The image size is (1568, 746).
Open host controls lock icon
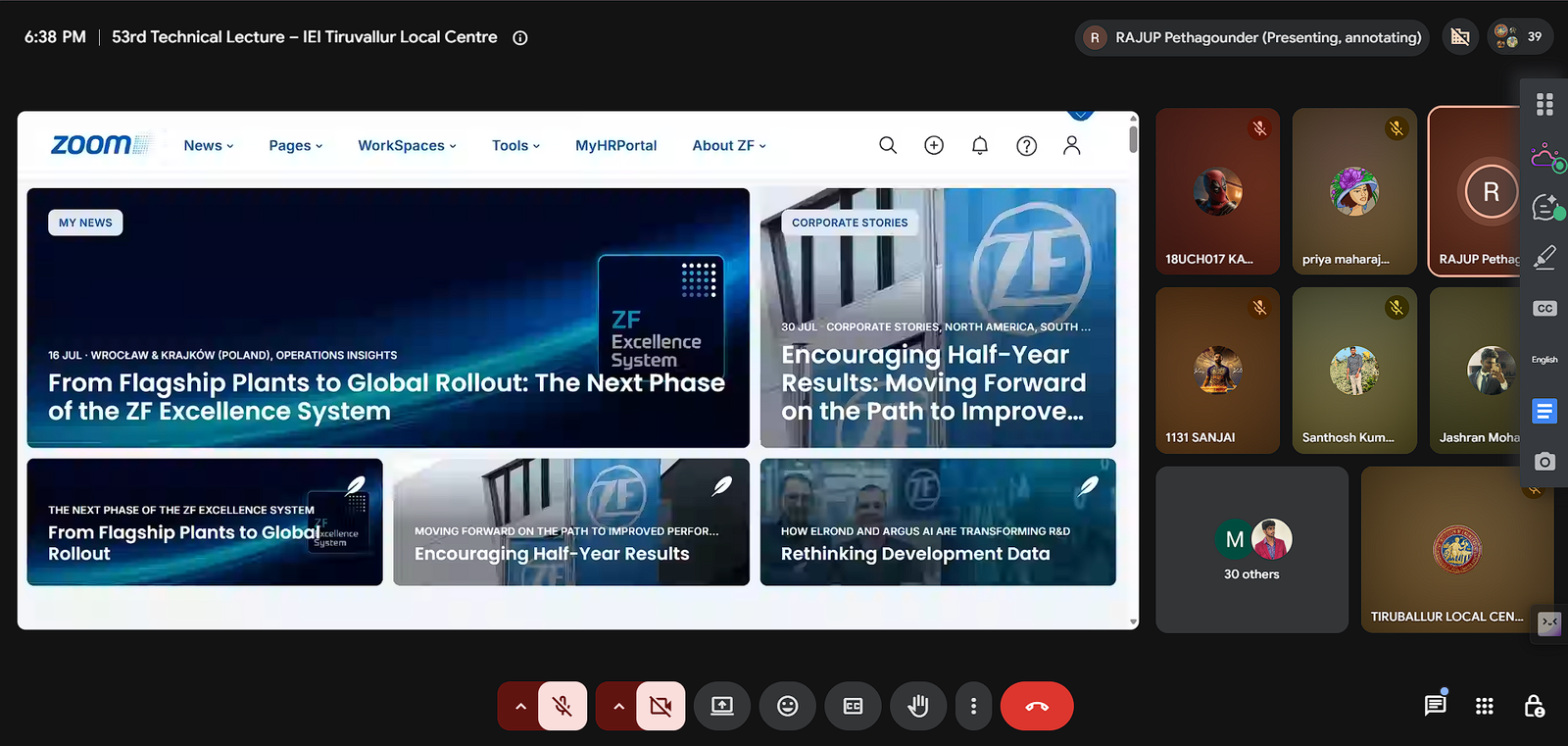click(1535, 706)
